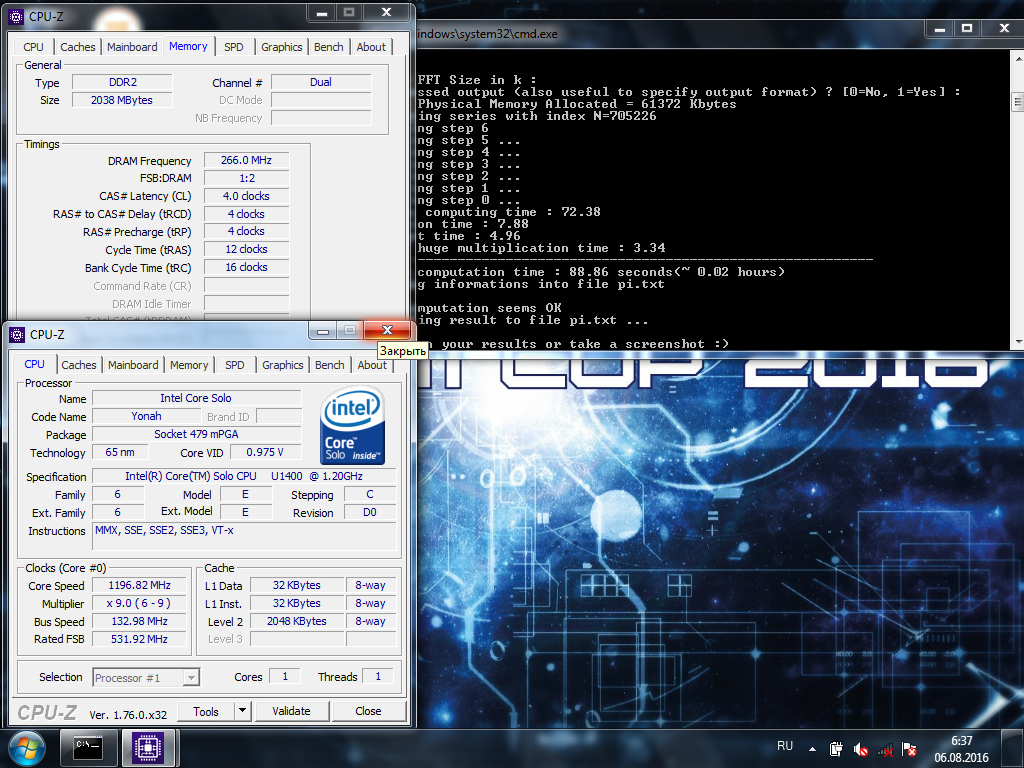1024x768 pixels.
Task: Click the muted volume tray icon
Action: pyautogui.click(x=861, y=749)
